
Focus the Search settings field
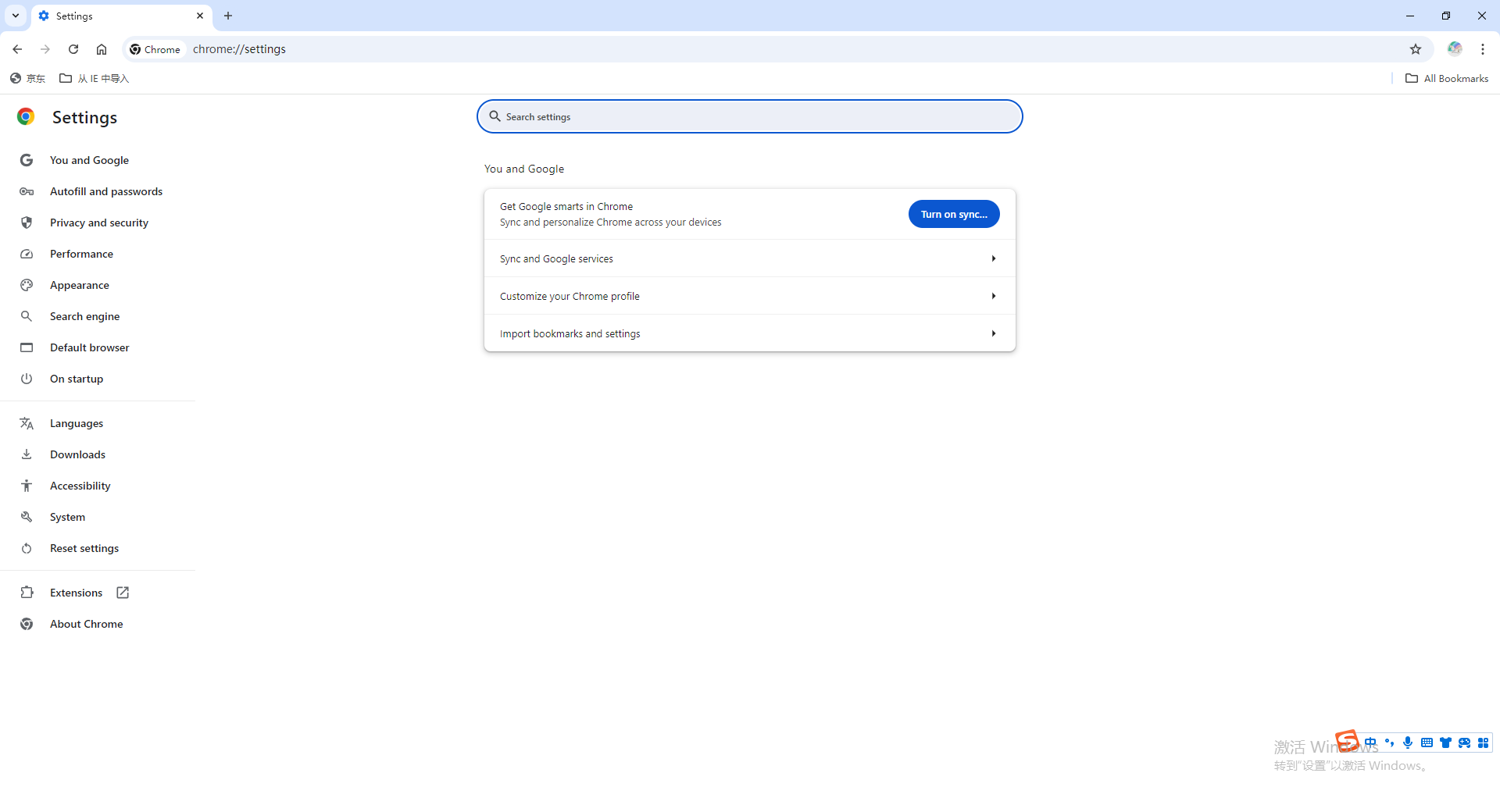pos(750,116)
